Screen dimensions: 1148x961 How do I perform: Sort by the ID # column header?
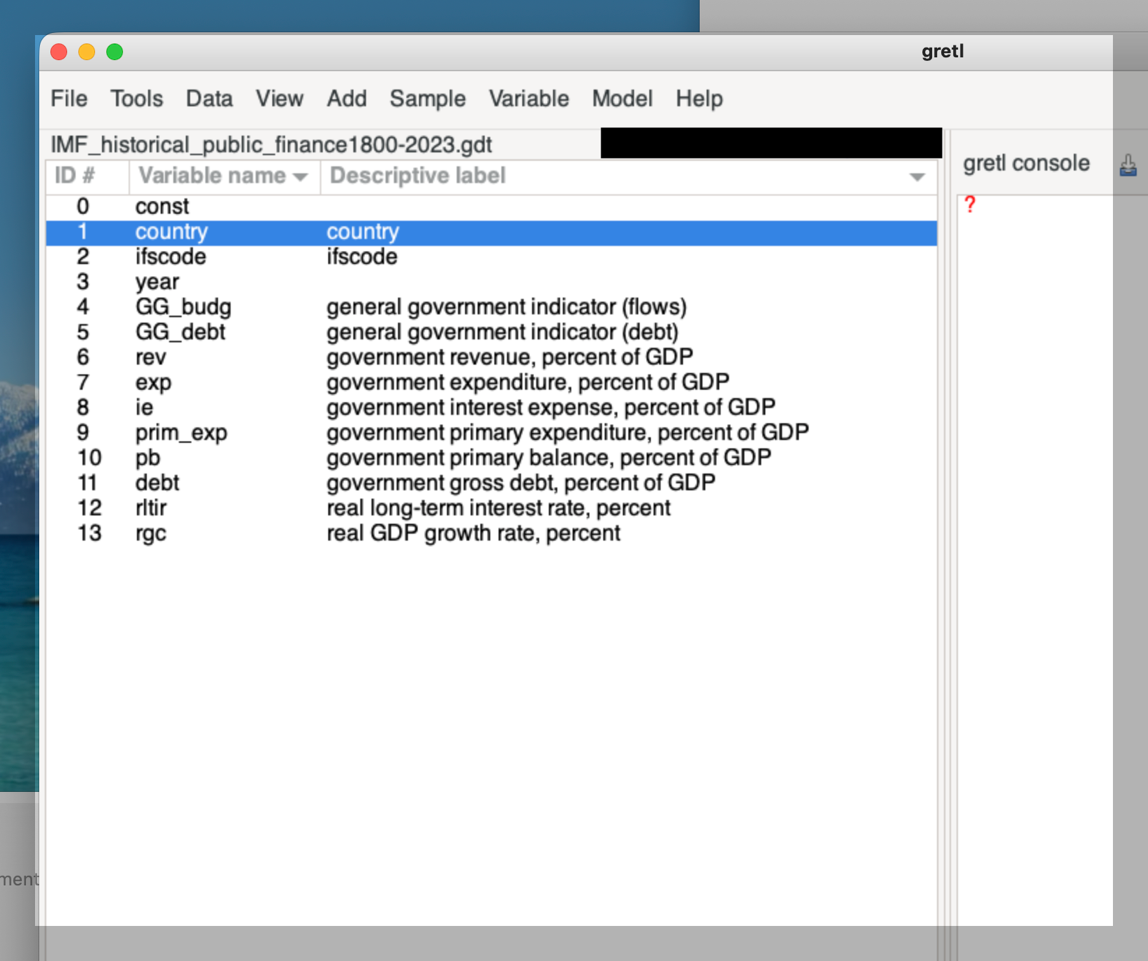click(75, 176)
